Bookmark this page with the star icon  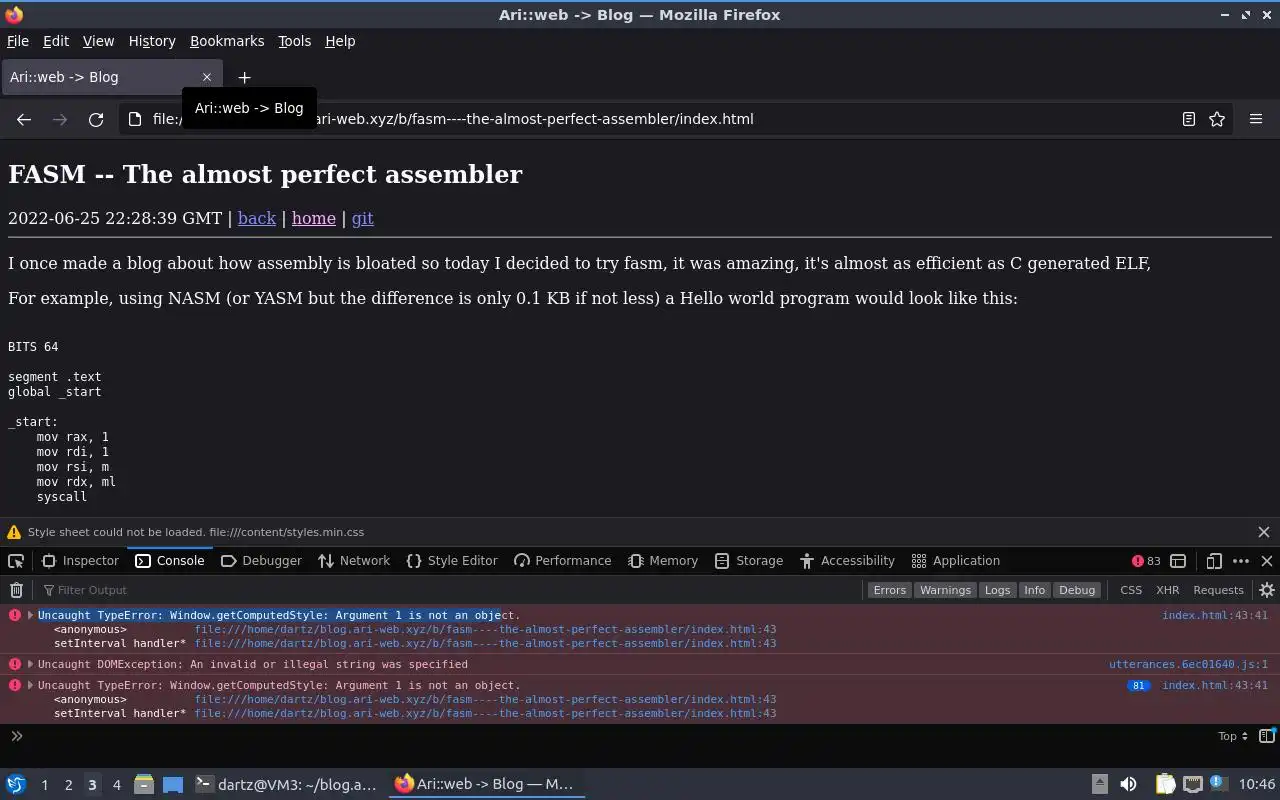tap(1217, 119)
